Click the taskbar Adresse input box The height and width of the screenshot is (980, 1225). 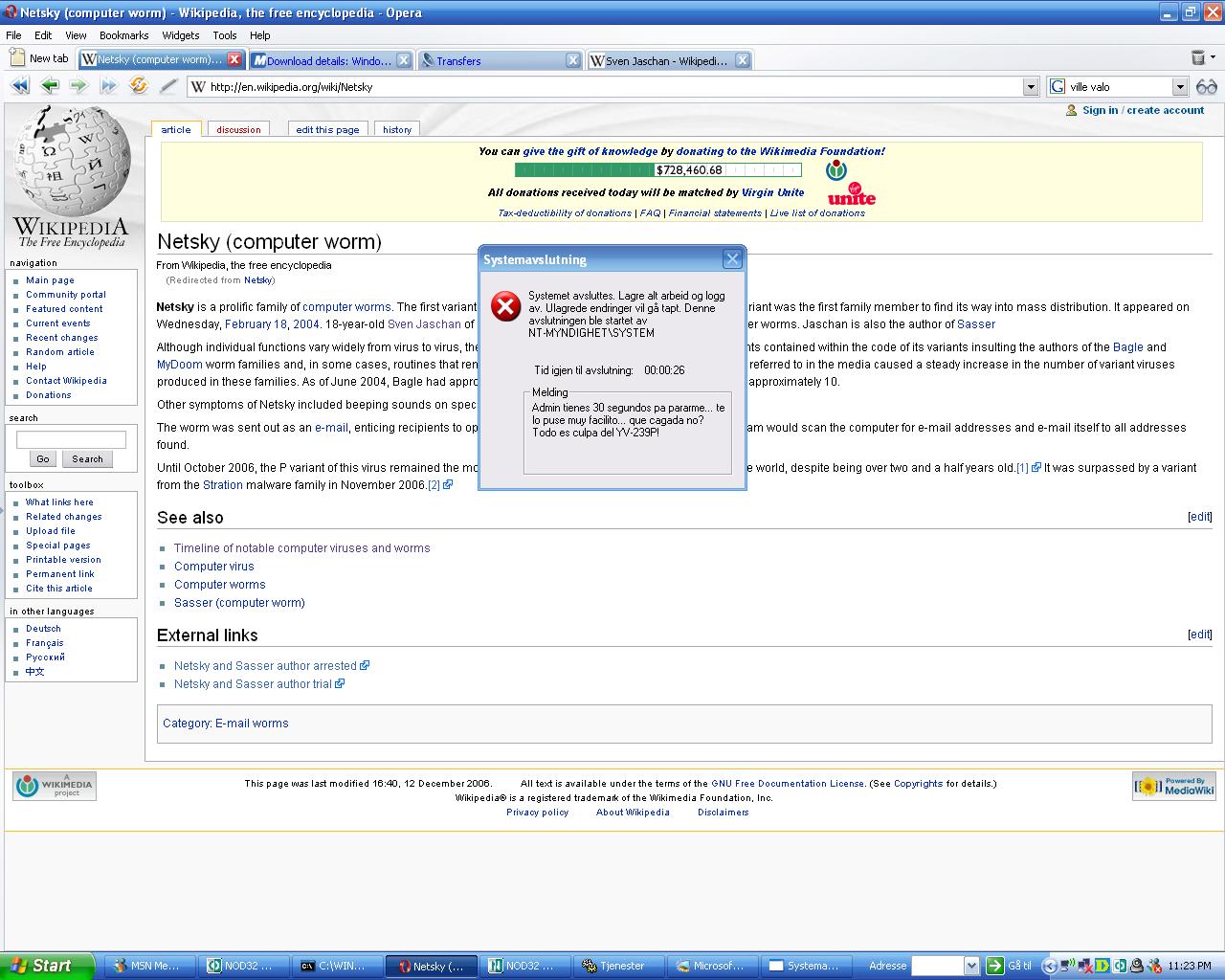point(938,967)
